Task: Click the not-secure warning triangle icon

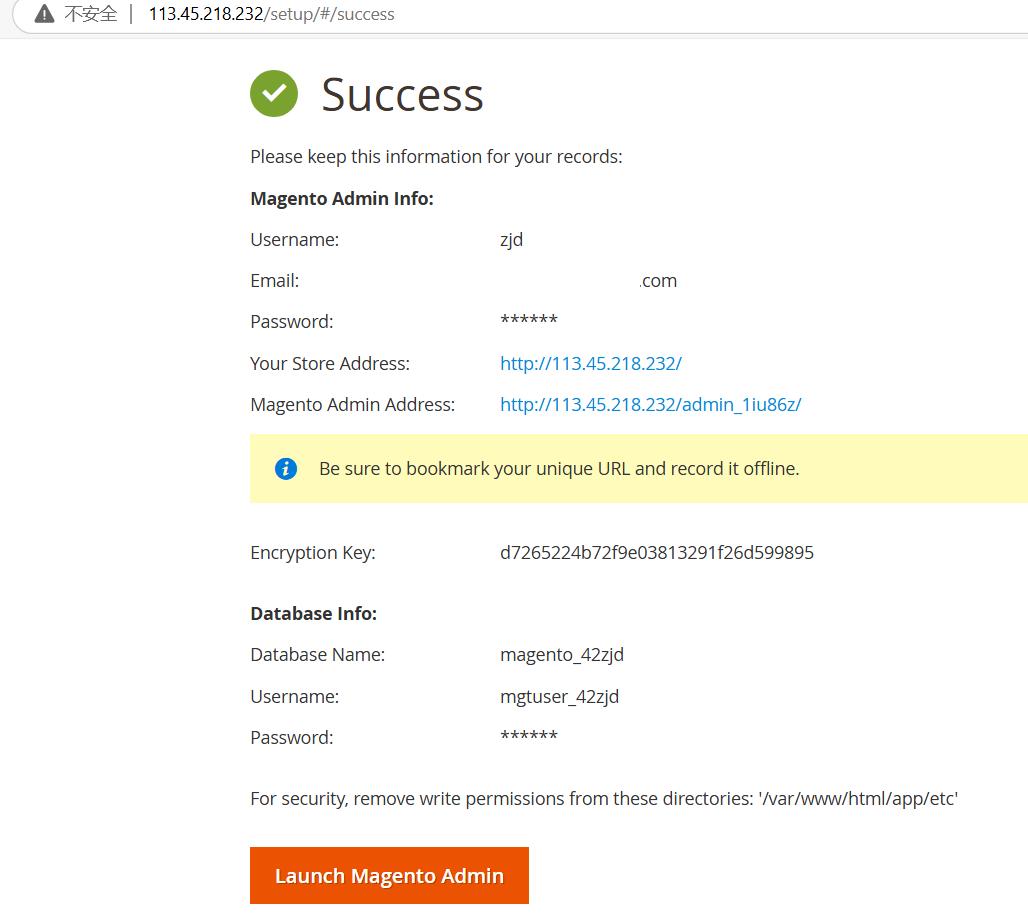Action: pyautogui.click(x=44, y=14)
